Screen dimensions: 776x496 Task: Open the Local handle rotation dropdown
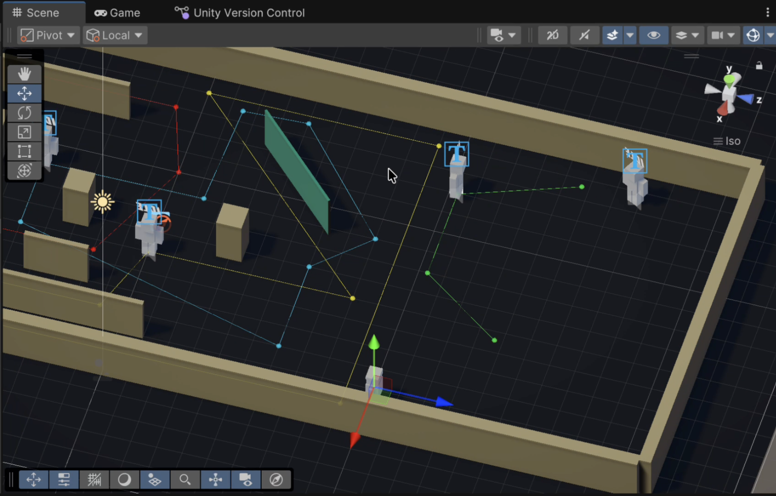[x=115, y=35]
